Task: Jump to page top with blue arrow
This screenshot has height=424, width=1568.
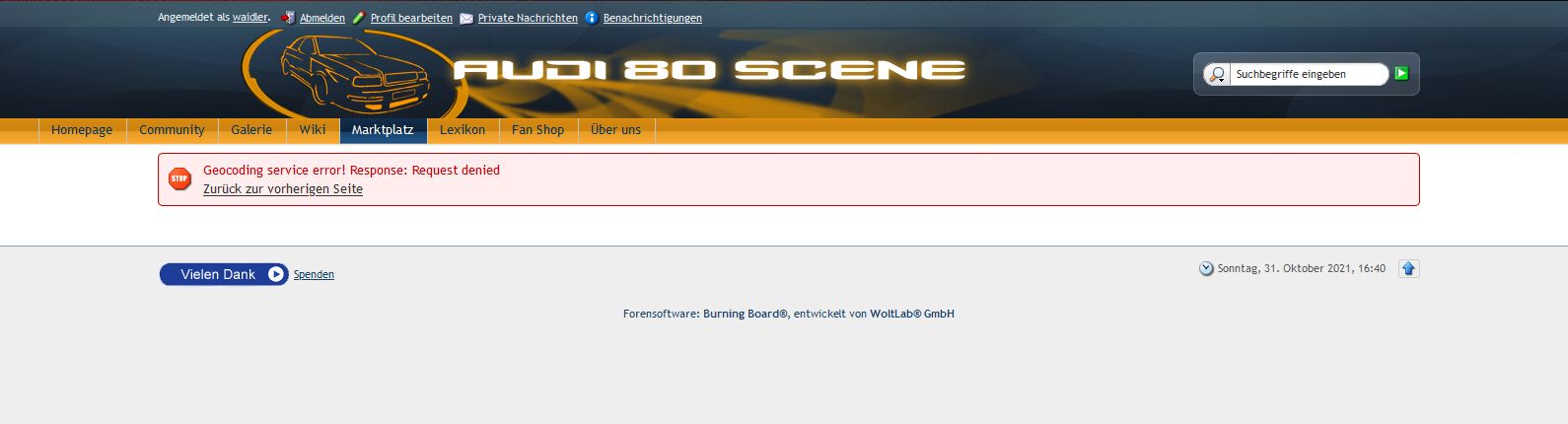Action: tap(1409, 268)
